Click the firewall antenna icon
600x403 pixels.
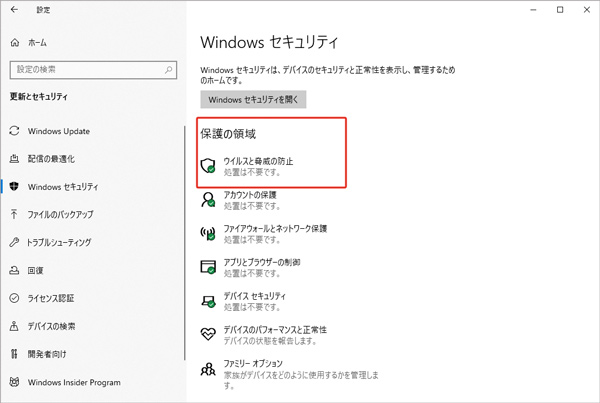coord(208,233)
